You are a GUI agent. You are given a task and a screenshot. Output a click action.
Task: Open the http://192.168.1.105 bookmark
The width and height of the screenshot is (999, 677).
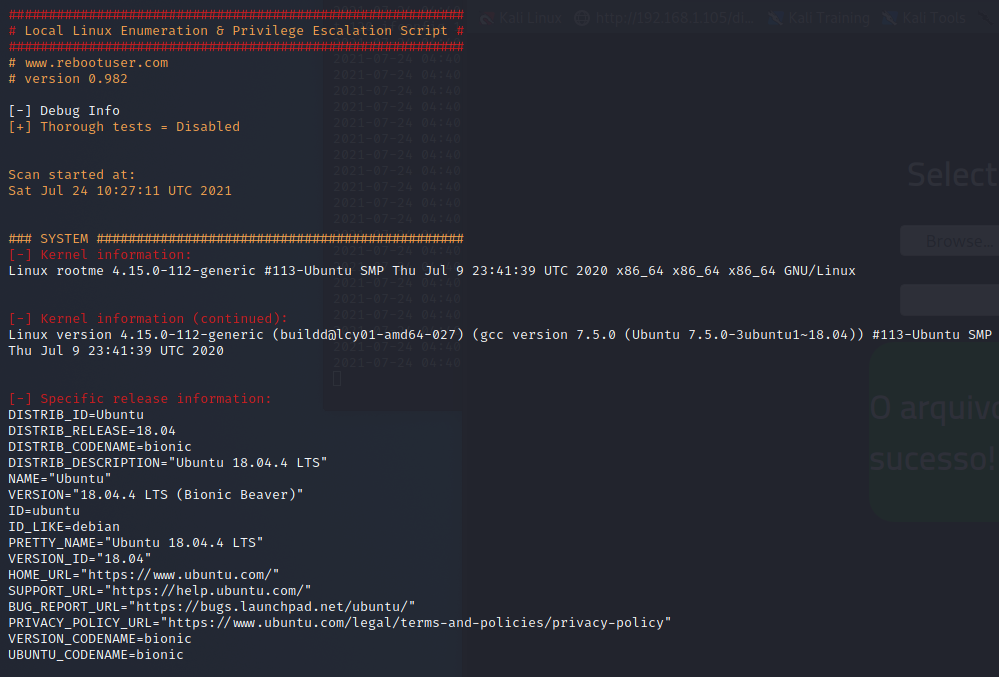[676, 18]
